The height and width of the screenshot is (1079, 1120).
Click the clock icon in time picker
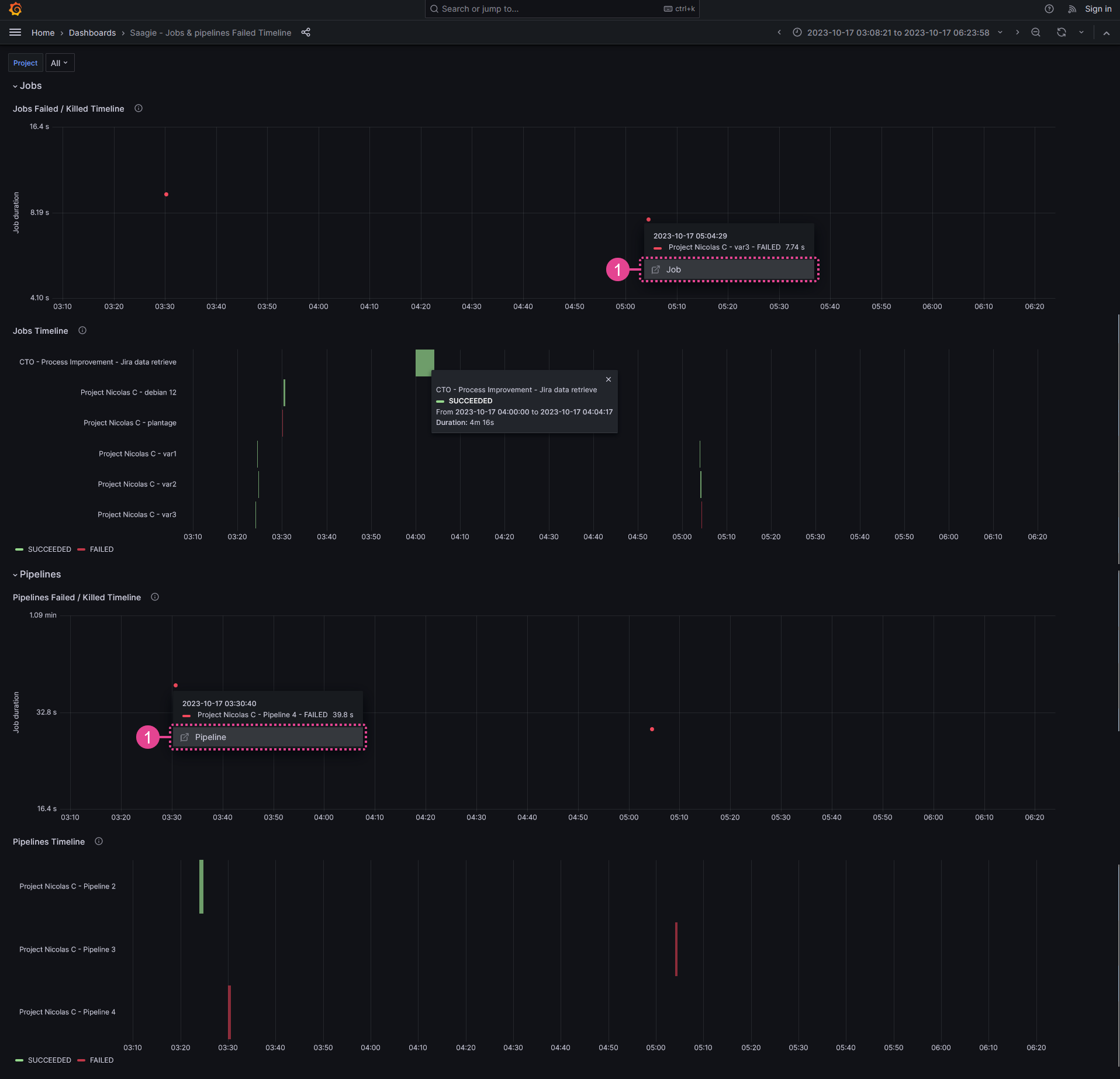797,33
